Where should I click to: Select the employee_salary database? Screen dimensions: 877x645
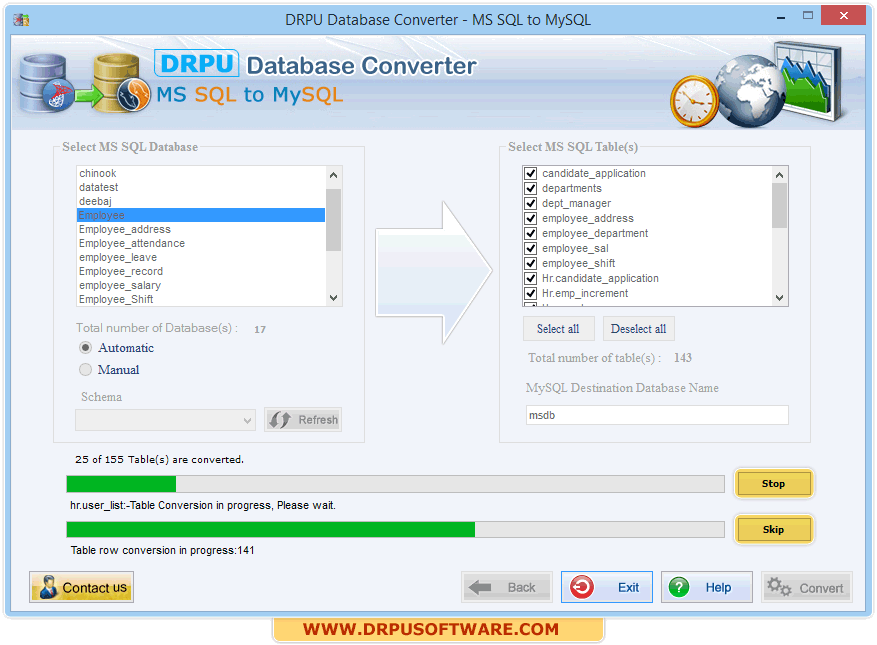201,285
